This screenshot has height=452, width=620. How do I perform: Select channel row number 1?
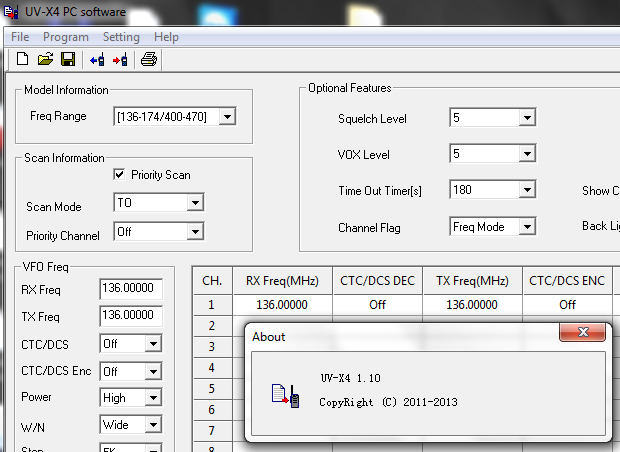pyautogui.click(x=212, y=305)
